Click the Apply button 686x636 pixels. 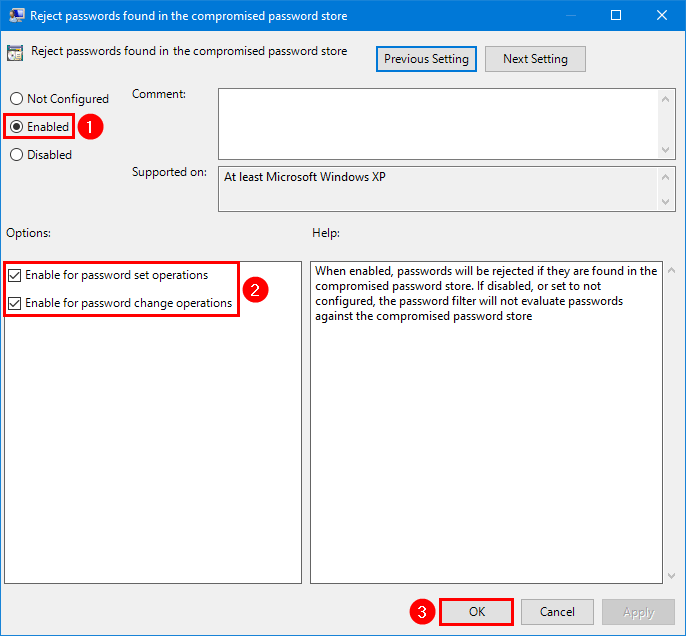click(638, 612)
